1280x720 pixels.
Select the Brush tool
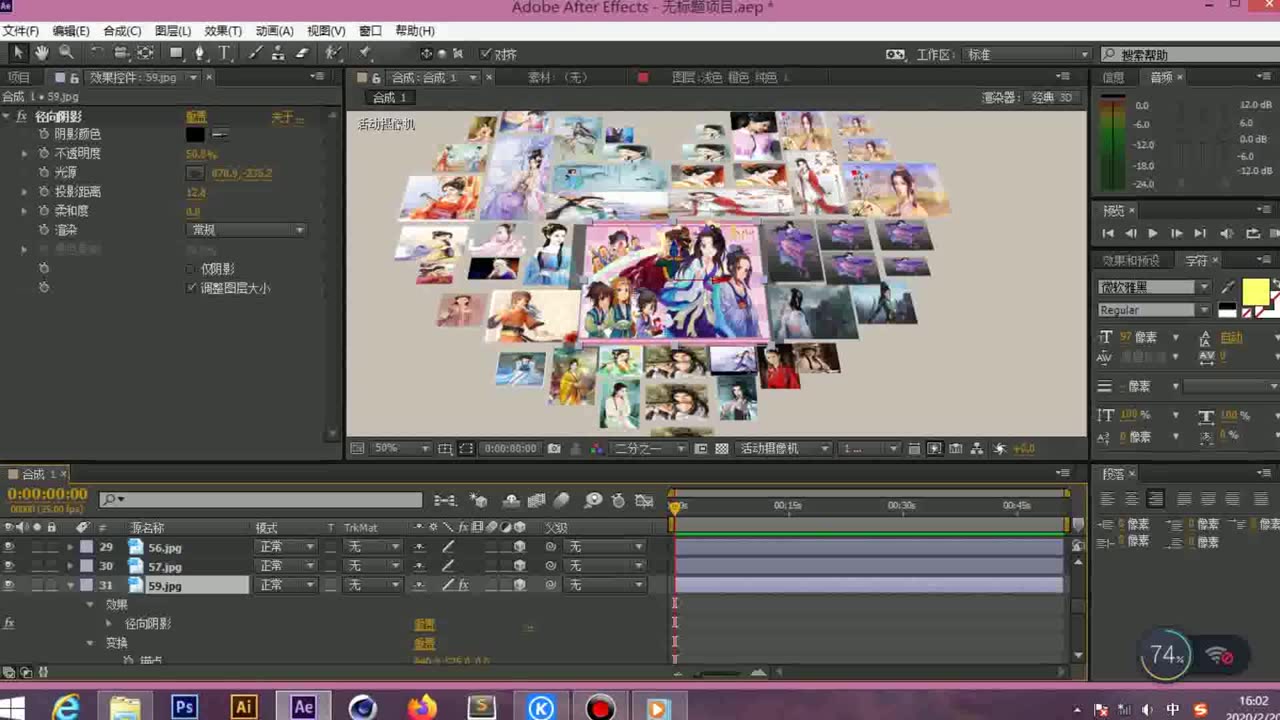point(255,53)
